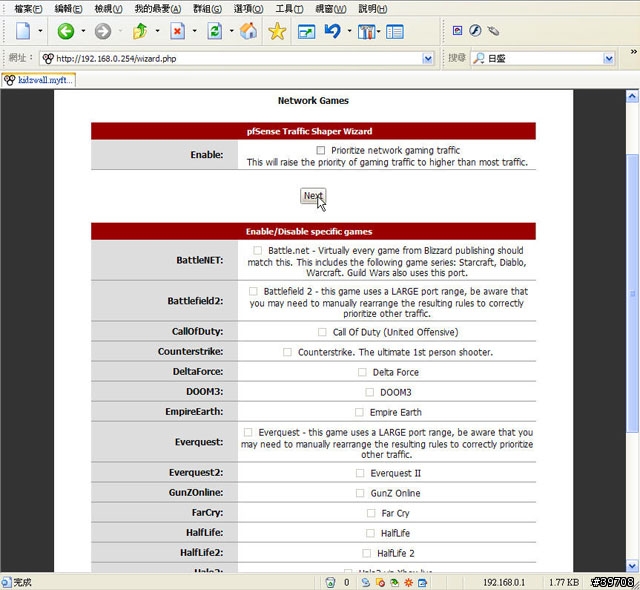Enable Prioritize network gaming traffic checkbox

(x=321, y=151)
